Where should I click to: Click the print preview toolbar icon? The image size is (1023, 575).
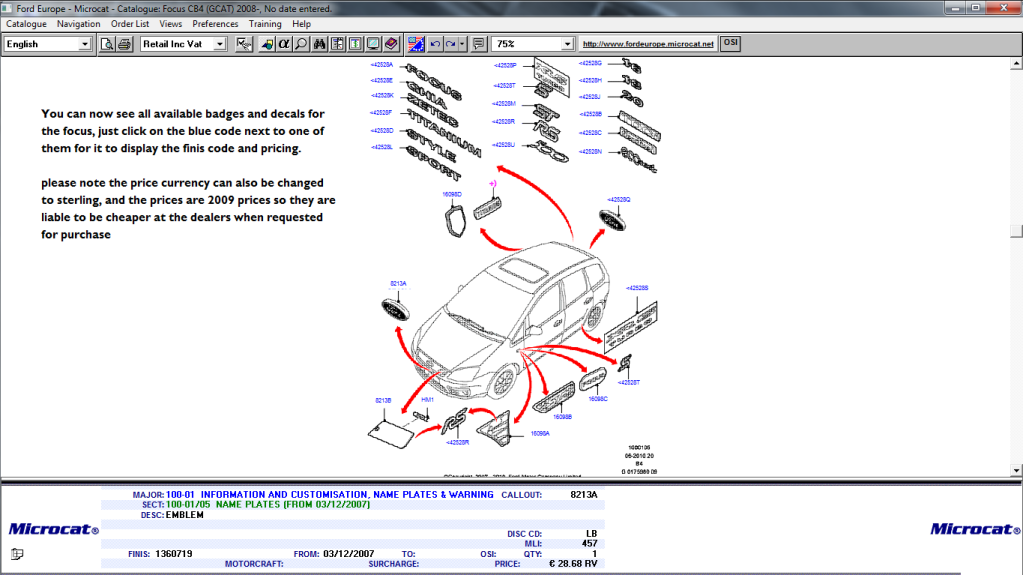(107, 44)
